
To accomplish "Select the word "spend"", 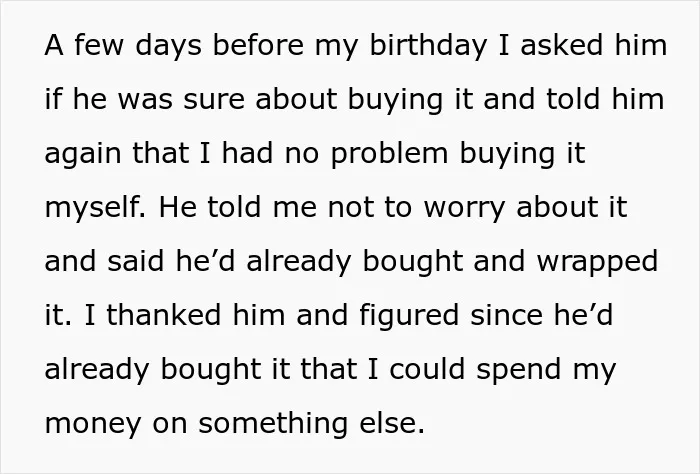I will 518,372.
